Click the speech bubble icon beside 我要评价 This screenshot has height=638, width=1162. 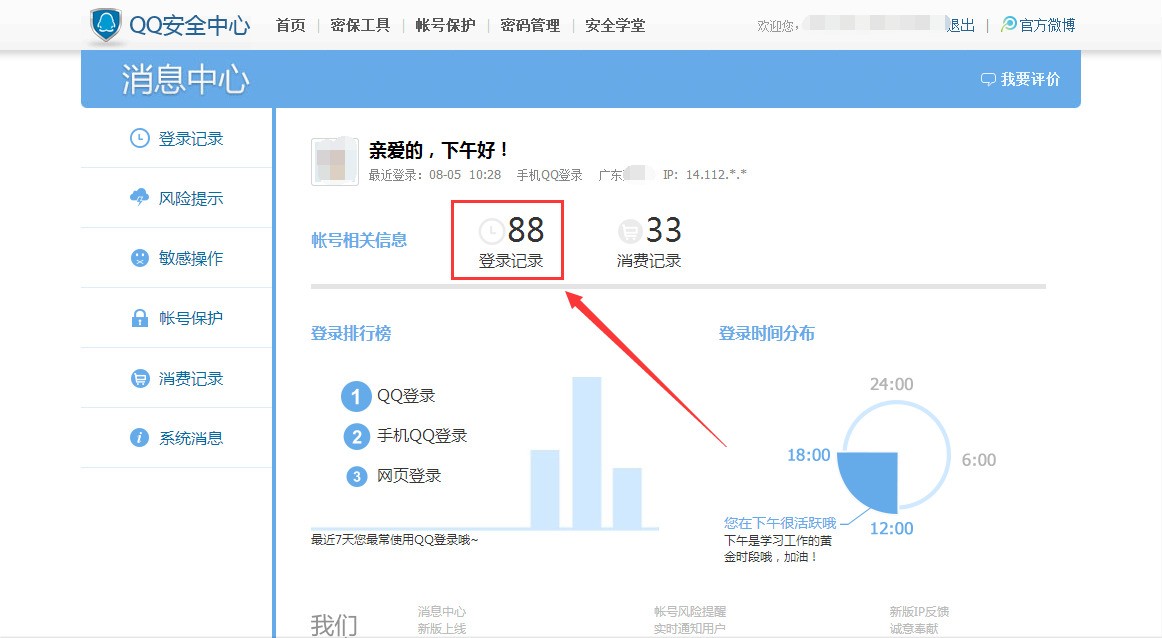(988, 79)
